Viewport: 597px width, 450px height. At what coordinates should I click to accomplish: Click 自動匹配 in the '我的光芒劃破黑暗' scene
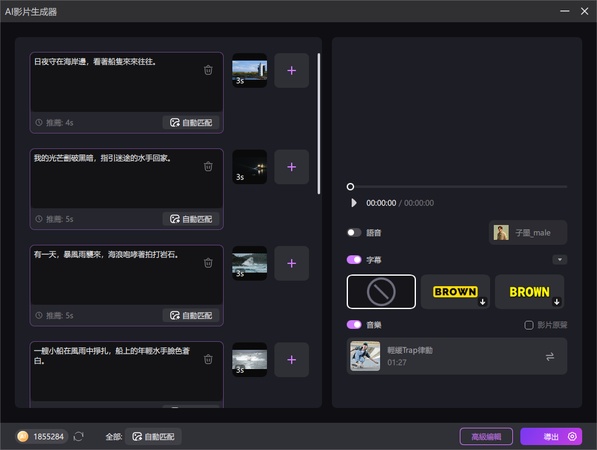coord(191,219)
